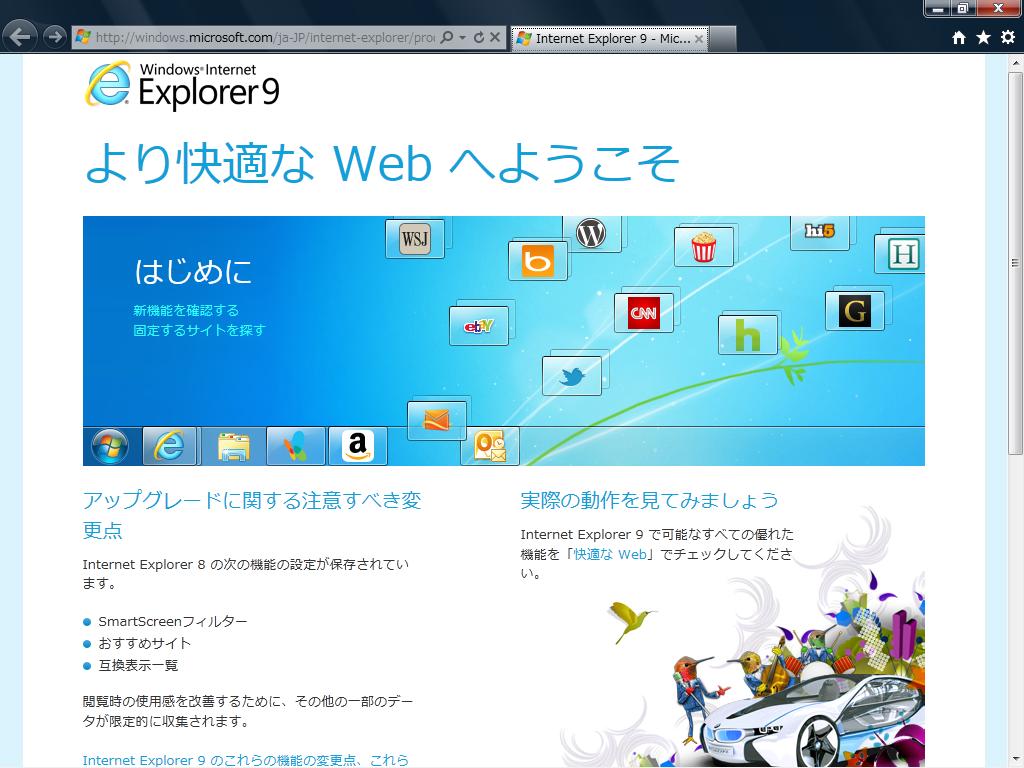Click the 互換表示一覧 list item
1024x768 pixels.
[138, 665]
